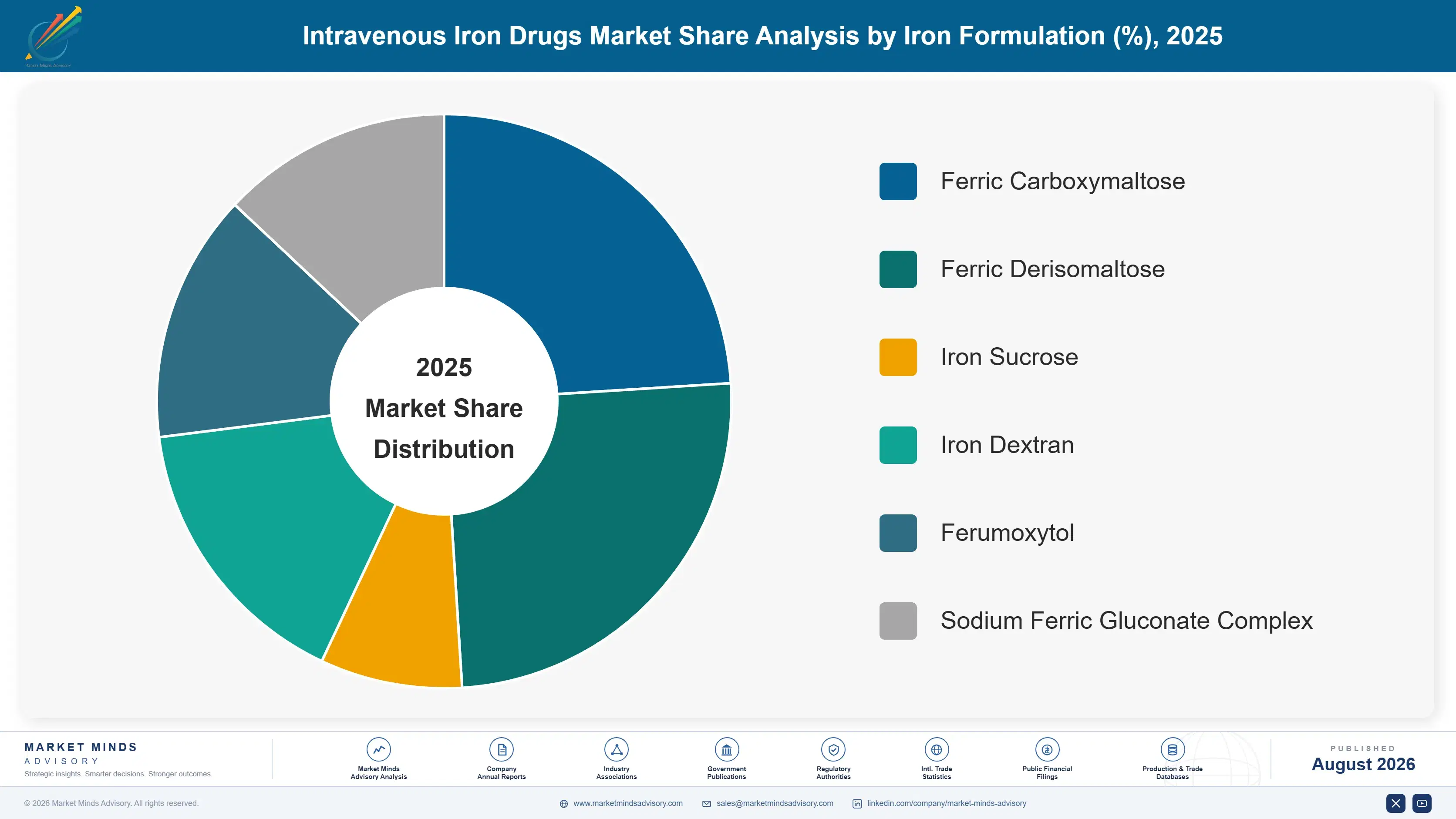Open www.marketmindsadvisory.com link
The height and width of the screenshot is (819, 1456).
click(x=628, y=803)
